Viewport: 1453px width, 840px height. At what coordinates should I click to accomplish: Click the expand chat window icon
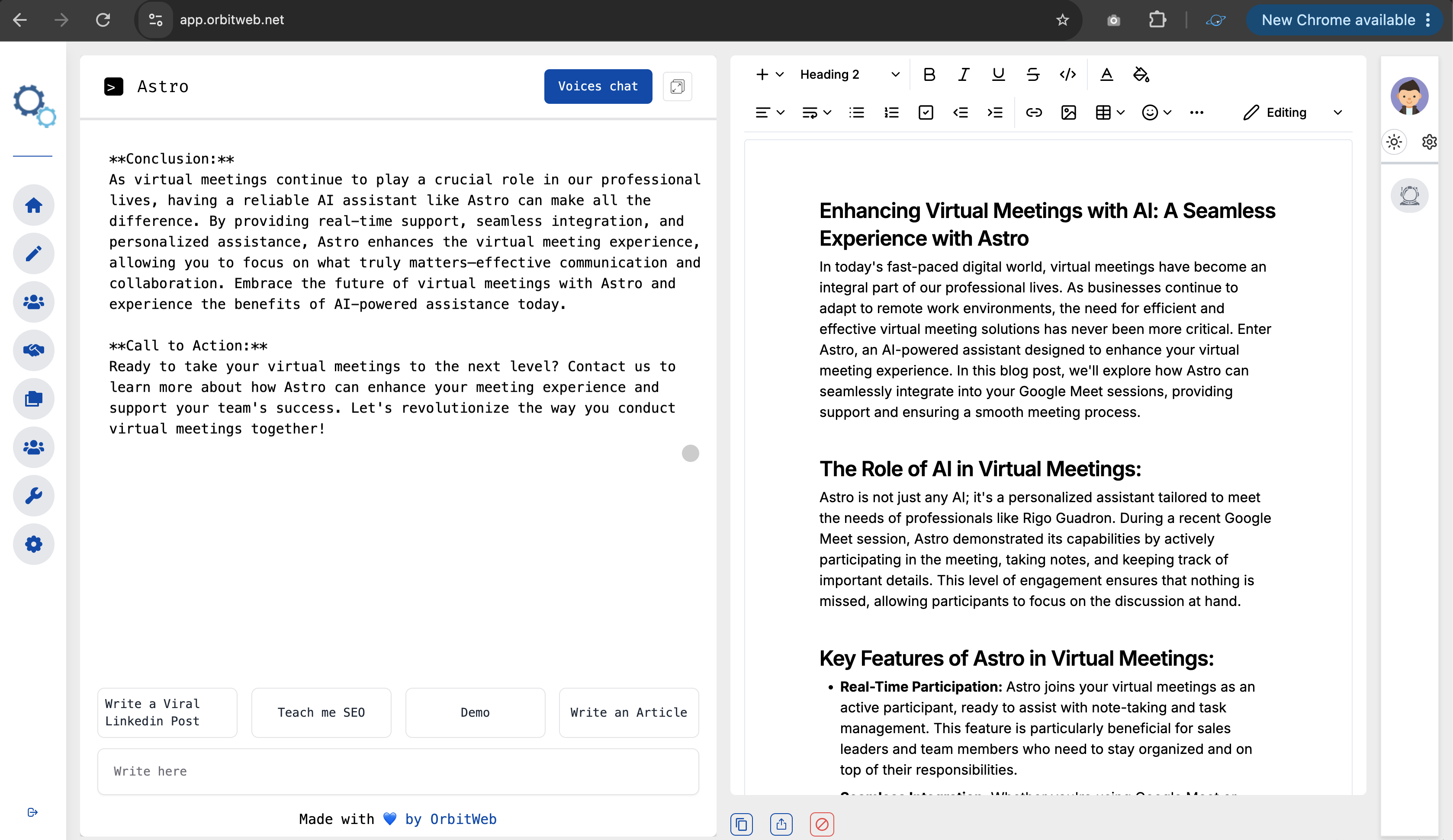(x=677, y=87)
